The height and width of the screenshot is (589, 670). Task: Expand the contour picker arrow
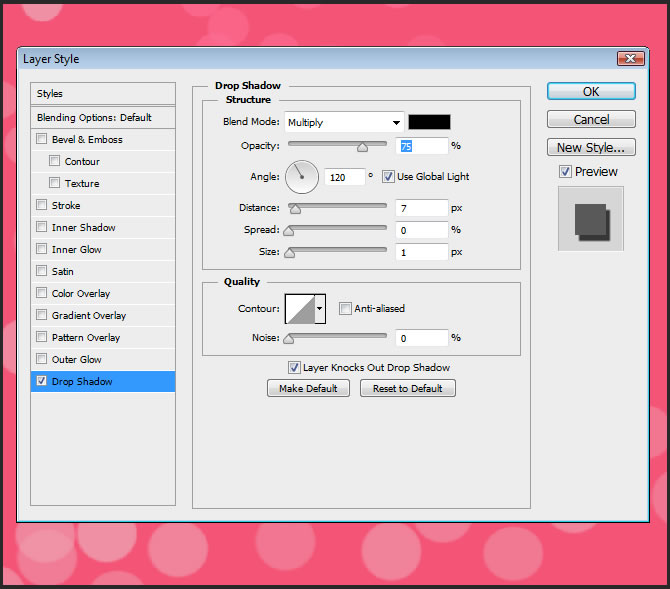(321, 309)
